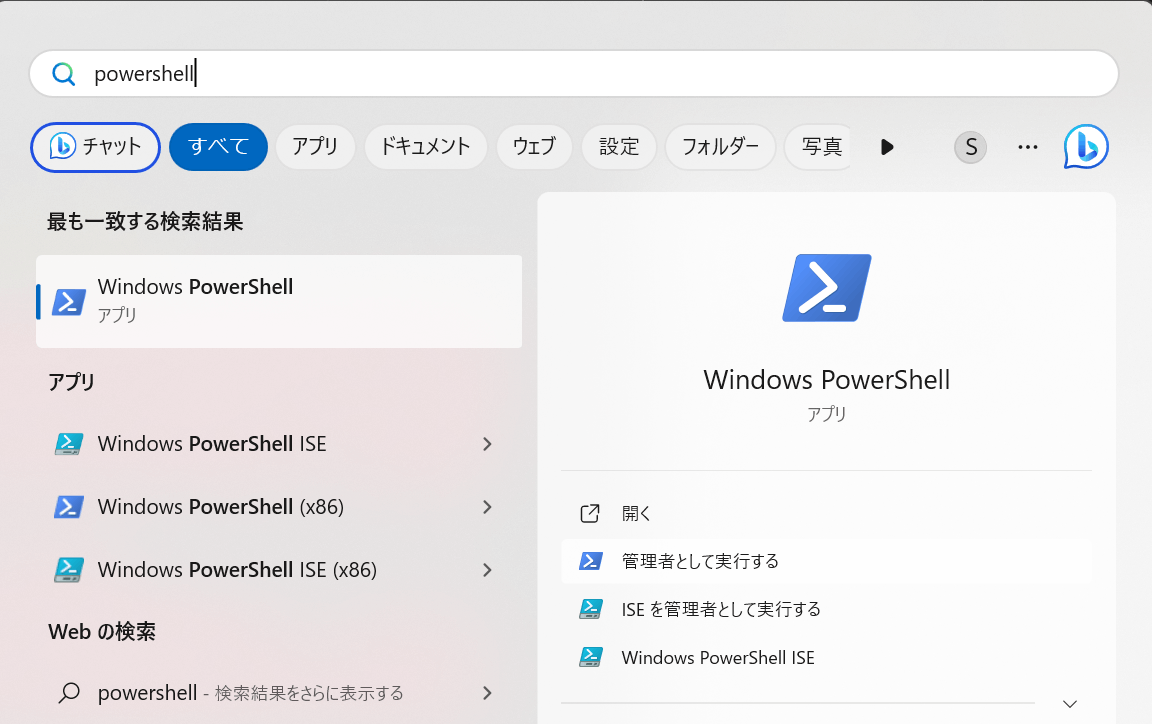Click the アプリ section heading
This screenshot has width=1152, height=724.
point(71,382)
